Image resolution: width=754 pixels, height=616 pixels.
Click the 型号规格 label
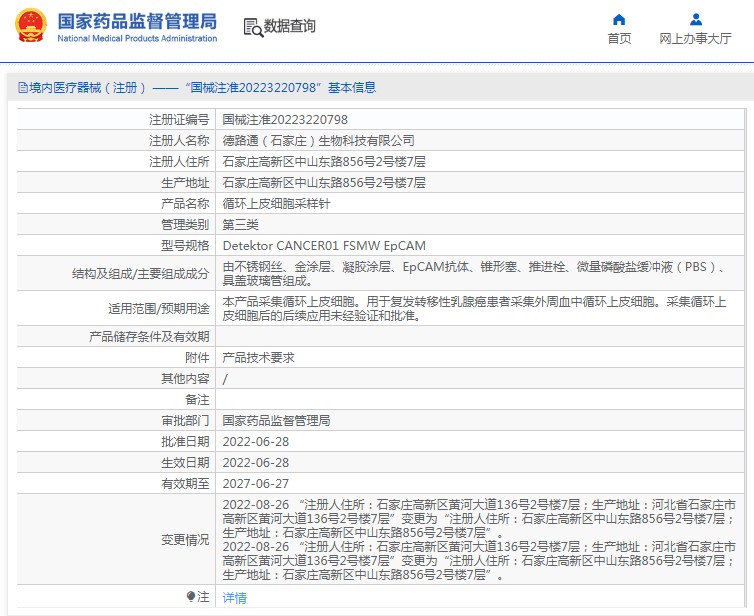click(185, 246)
